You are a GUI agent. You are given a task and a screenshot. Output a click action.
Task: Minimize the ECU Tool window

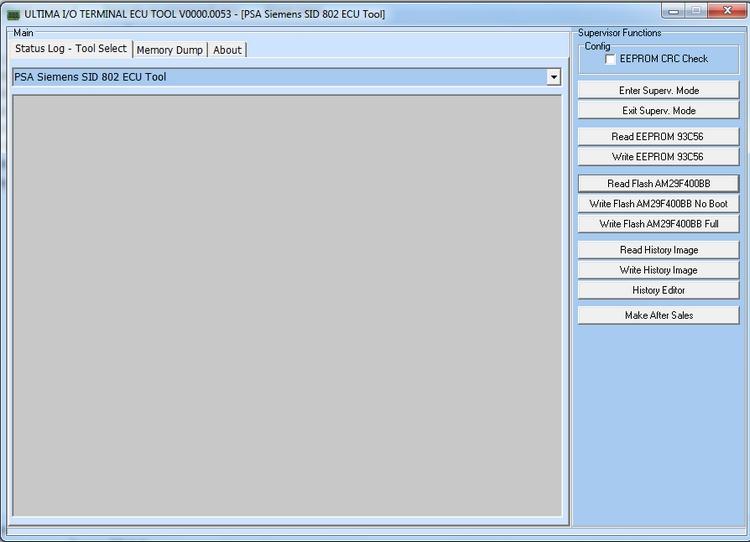tap(673, 11)
